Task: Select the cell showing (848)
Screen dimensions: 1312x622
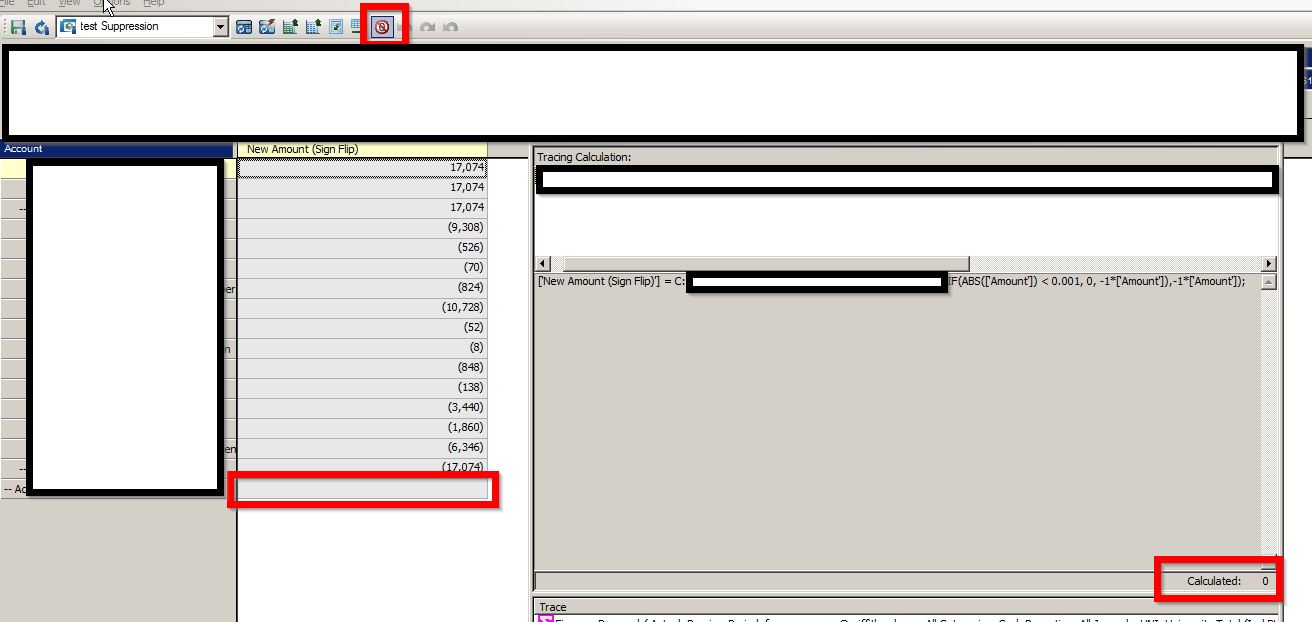Action: pyautogui.click(x=362, y=367)
